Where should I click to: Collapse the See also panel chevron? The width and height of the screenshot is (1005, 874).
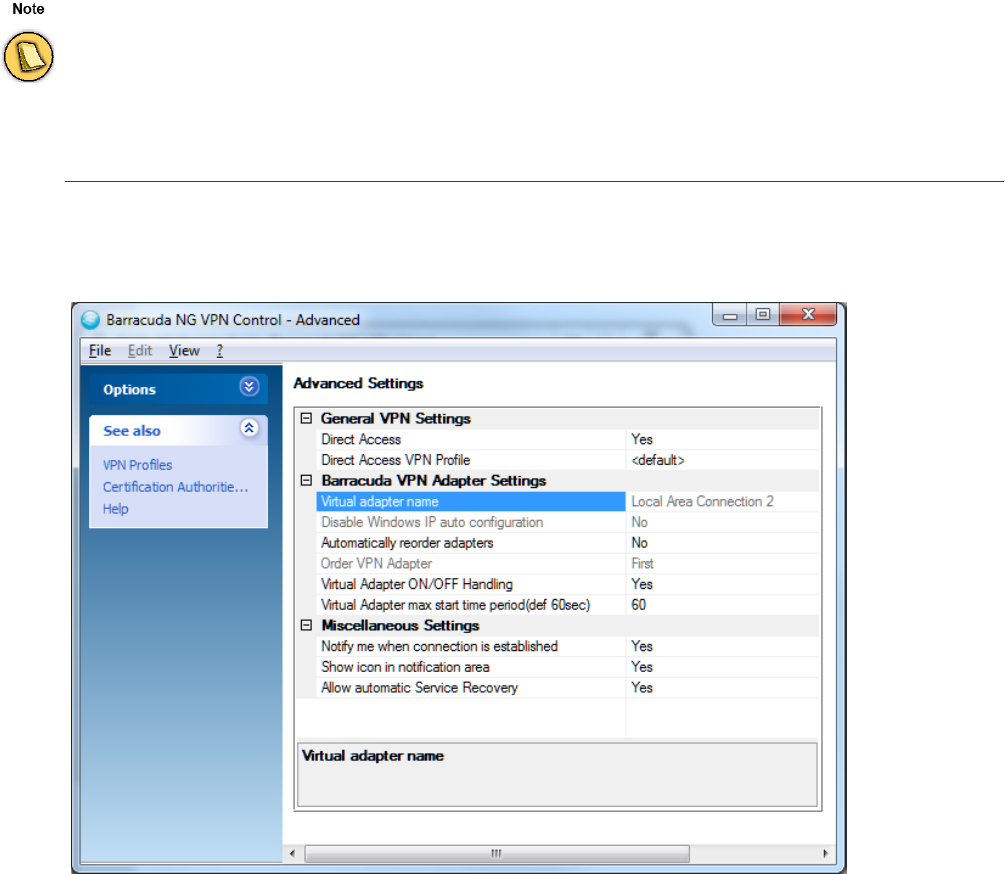click(249, 428)
